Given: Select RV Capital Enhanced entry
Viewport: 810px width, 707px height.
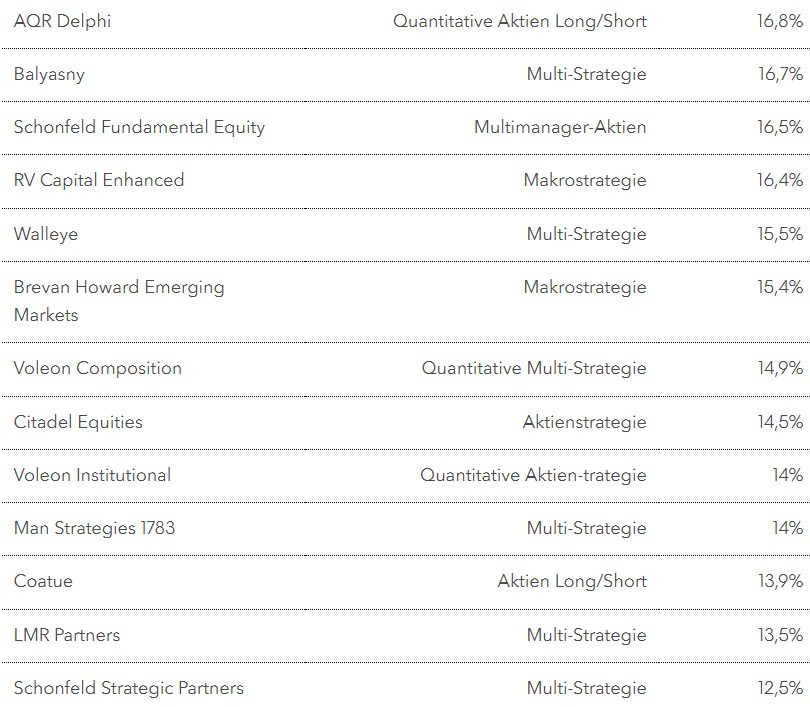Looking at the screenshot, I should pos(99,180).
